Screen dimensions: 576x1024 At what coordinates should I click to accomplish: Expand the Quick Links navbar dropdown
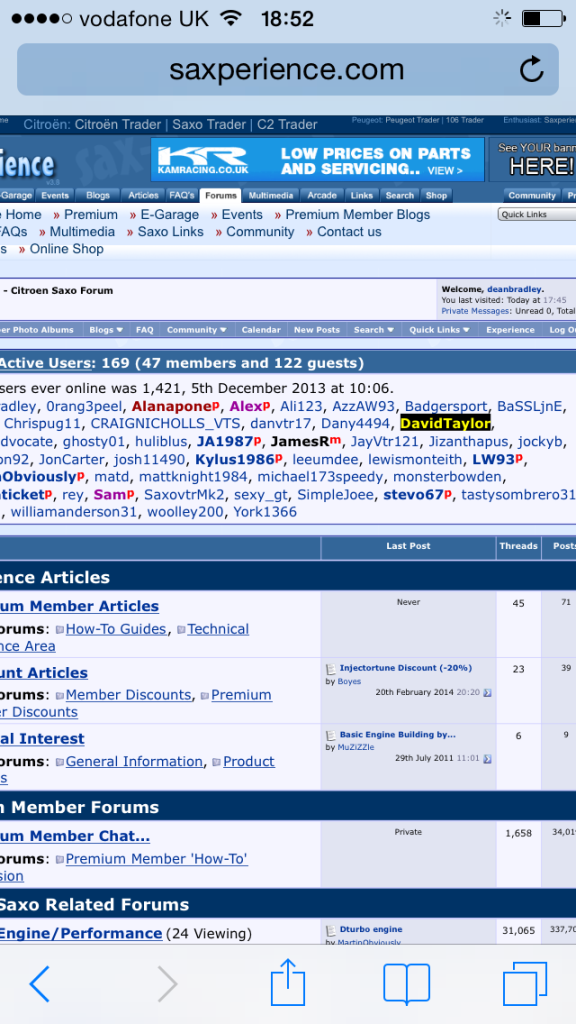[x=439, y=330]
